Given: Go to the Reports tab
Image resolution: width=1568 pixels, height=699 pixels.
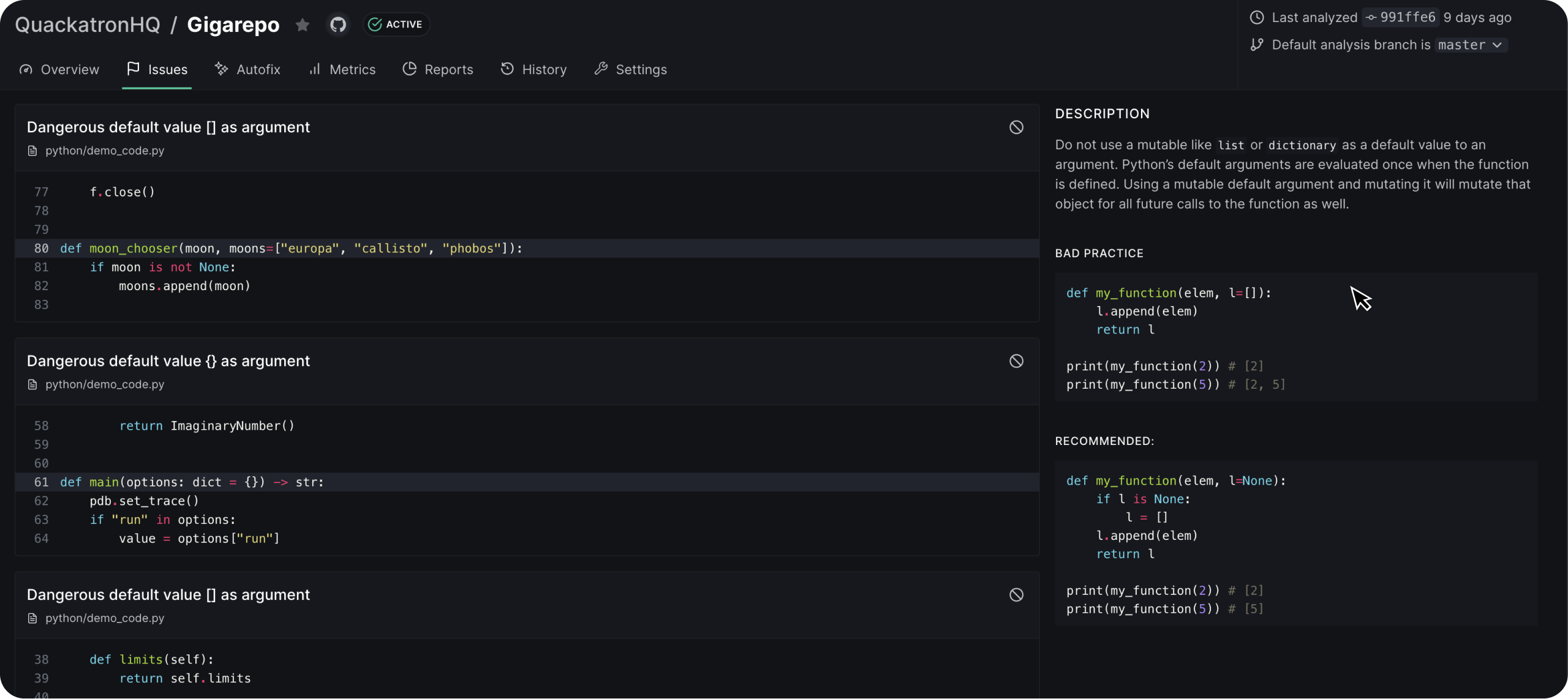Looking at the screenshot, I should coord(438,70).
